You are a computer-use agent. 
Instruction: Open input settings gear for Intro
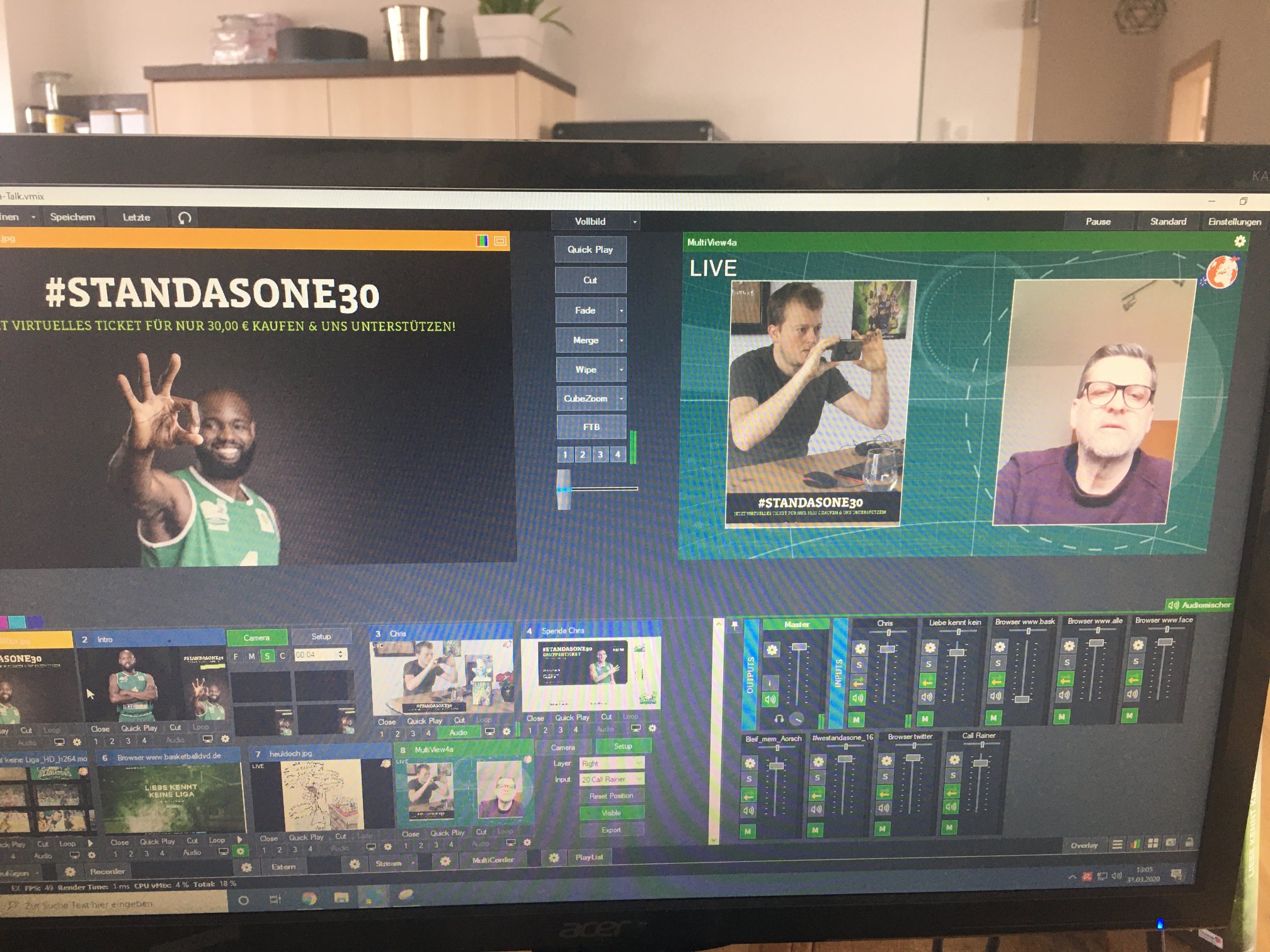point(225,739)
